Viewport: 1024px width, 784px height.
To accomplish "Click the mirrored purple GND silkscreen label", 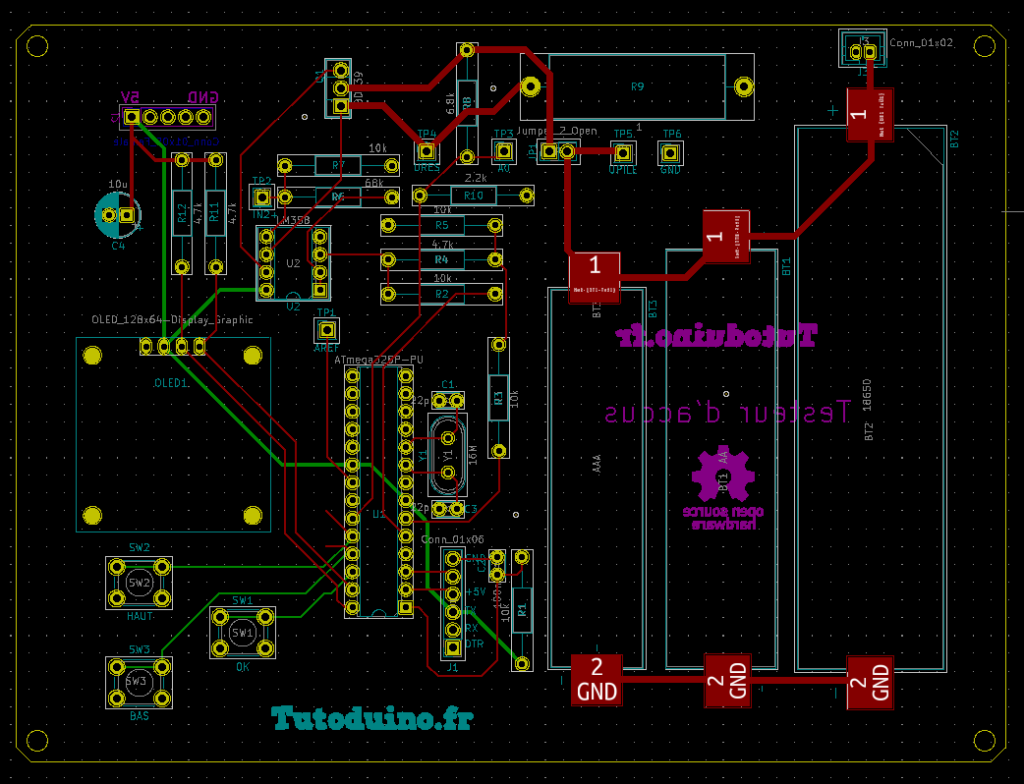I will (x=203, y=97).
